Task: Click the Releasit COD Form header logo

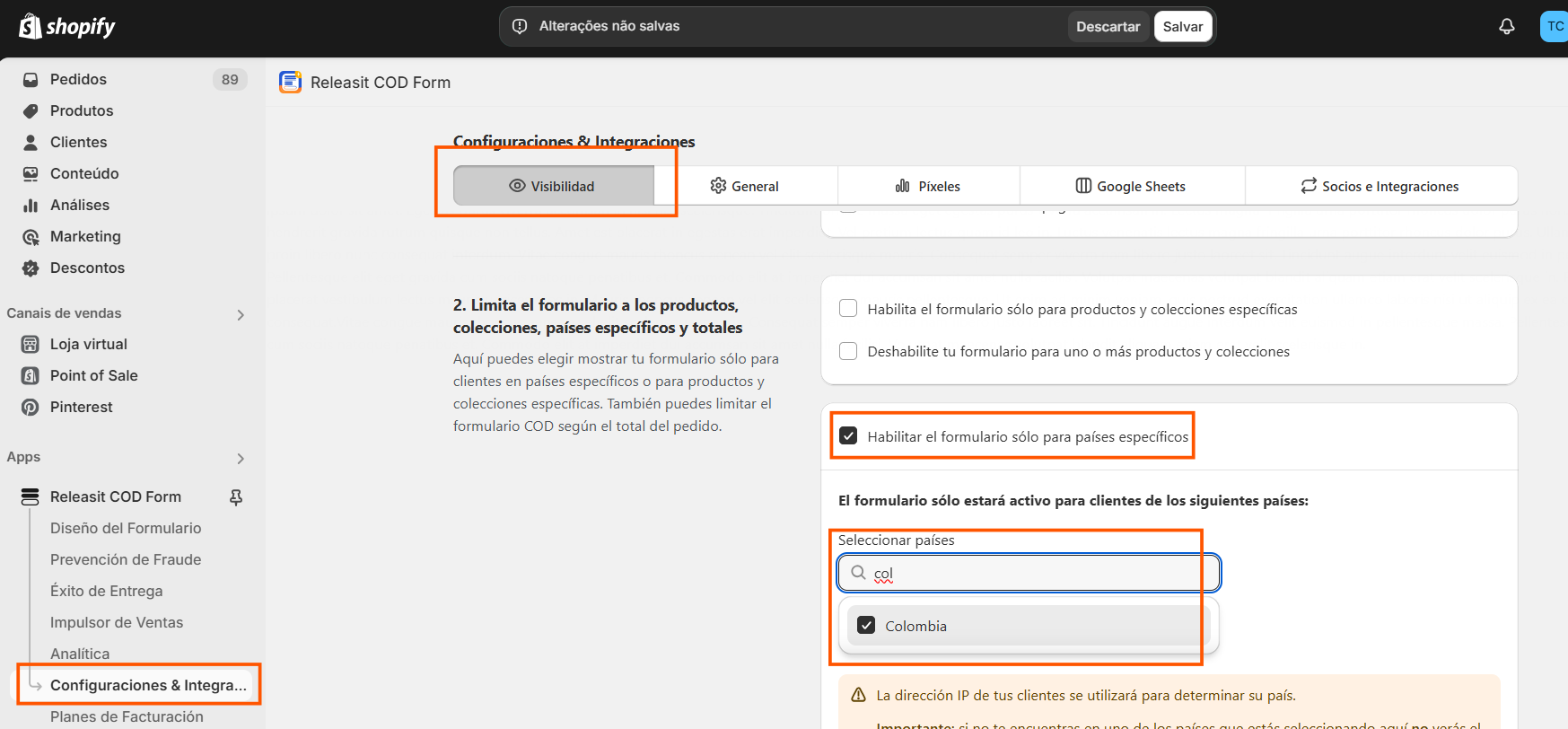Action: [x=290, y=82]
